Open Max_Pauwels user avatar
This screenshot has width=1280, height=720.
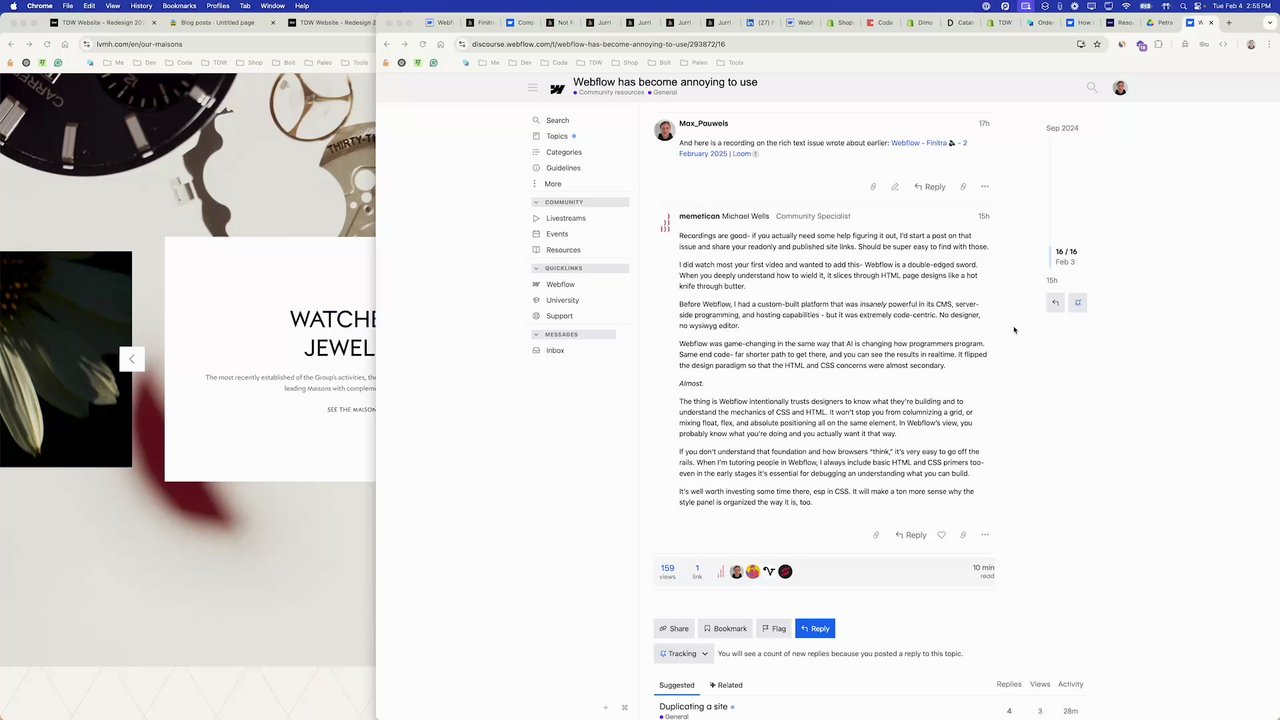tap(664, 131)
